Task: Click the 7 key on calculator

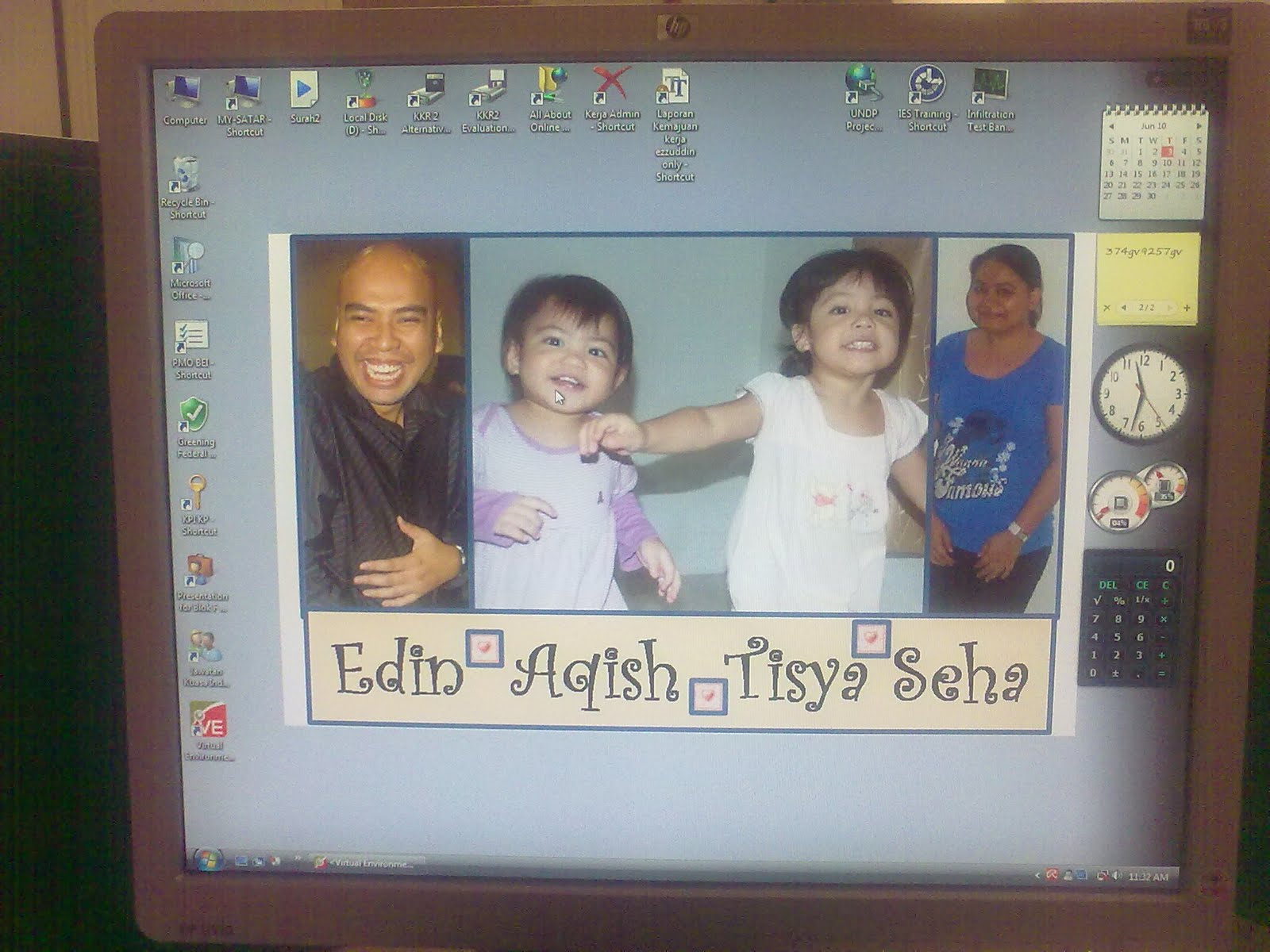Action: [x=1096, y=619]
